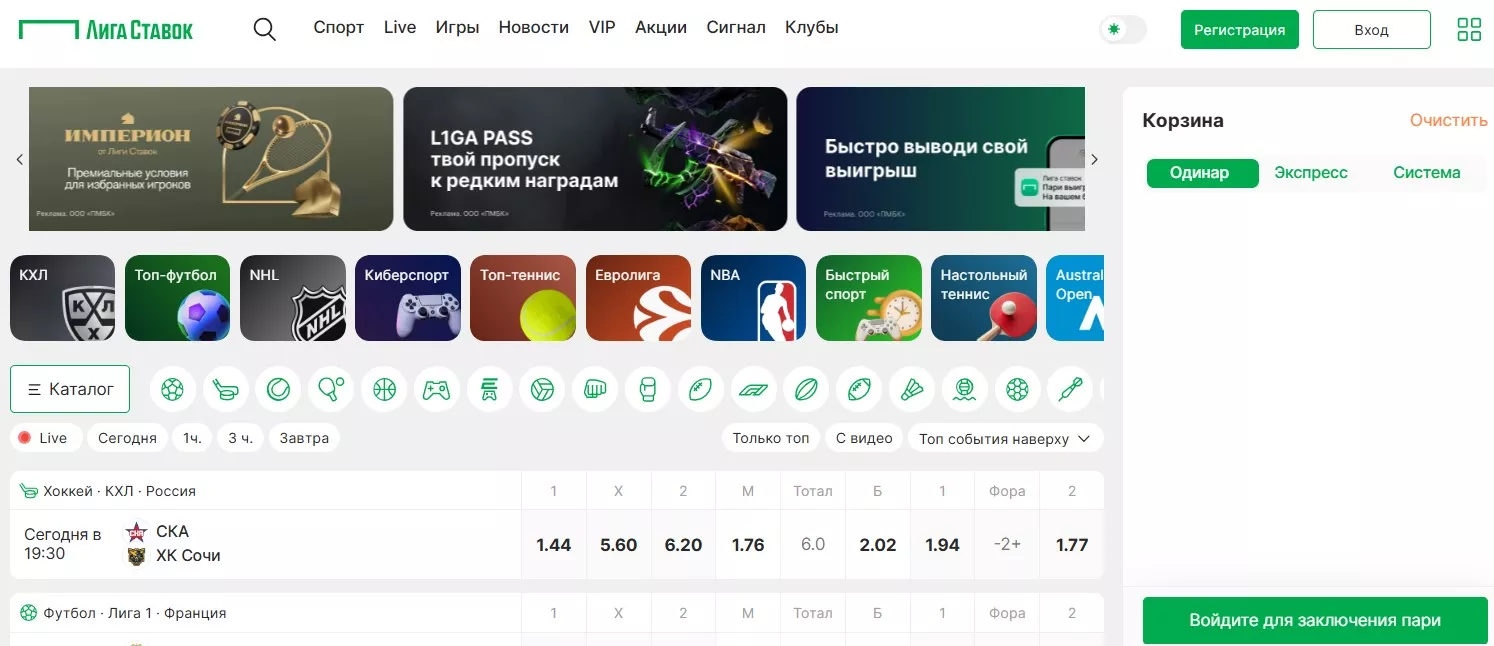
Task: Toggle the Live events filter
Action: coord(43,438)
